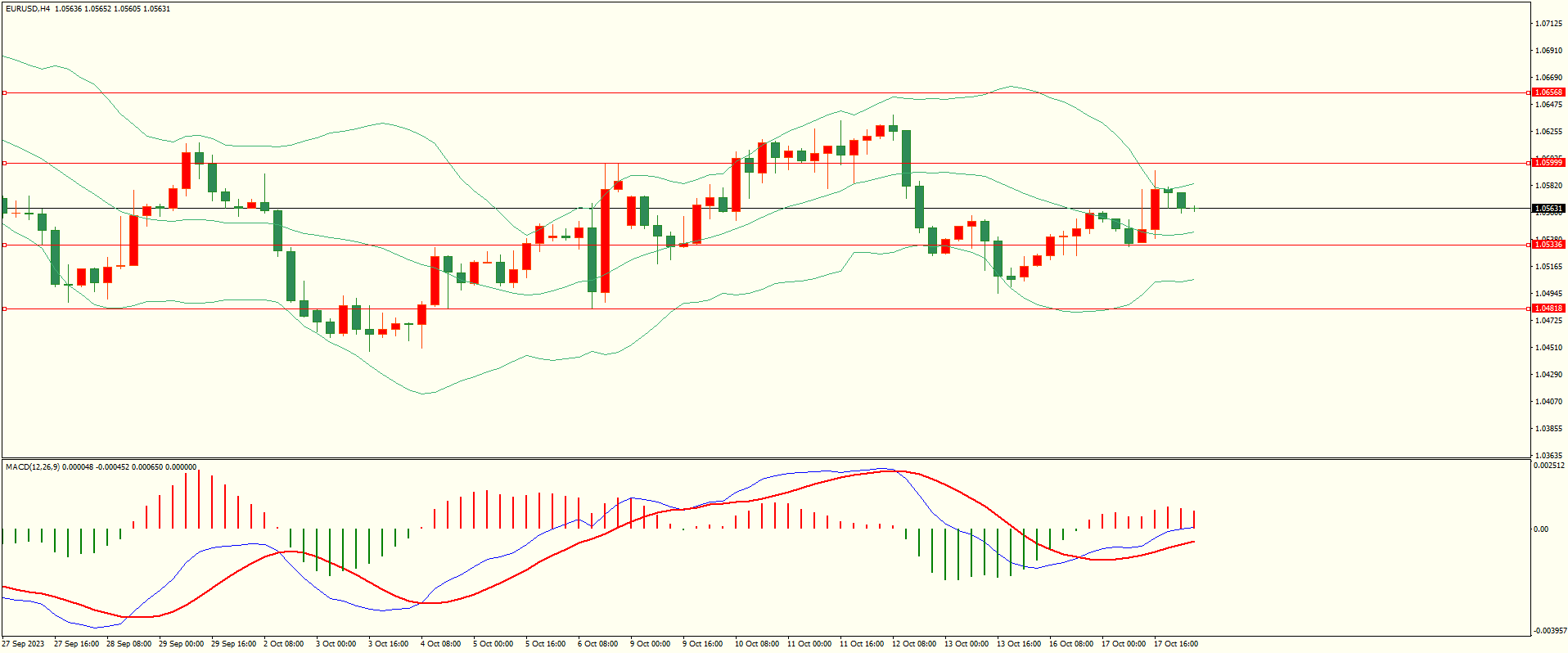Click the 17 Oct 16:00 time label

(x=1175, y=644)
